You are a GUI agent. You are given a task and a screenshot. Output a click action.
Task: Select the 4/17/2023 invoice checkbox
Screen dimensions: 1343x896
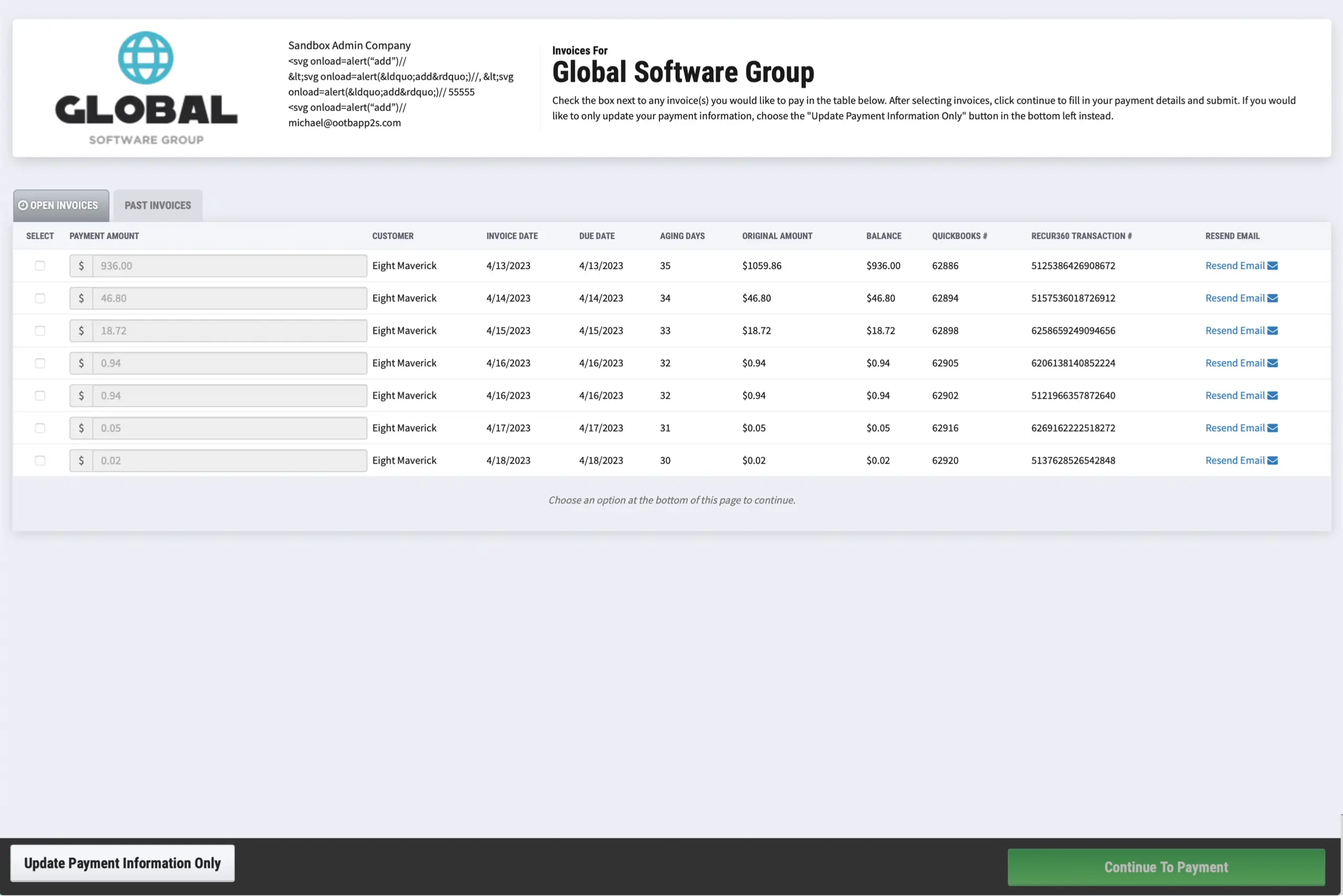coord(40,429)
